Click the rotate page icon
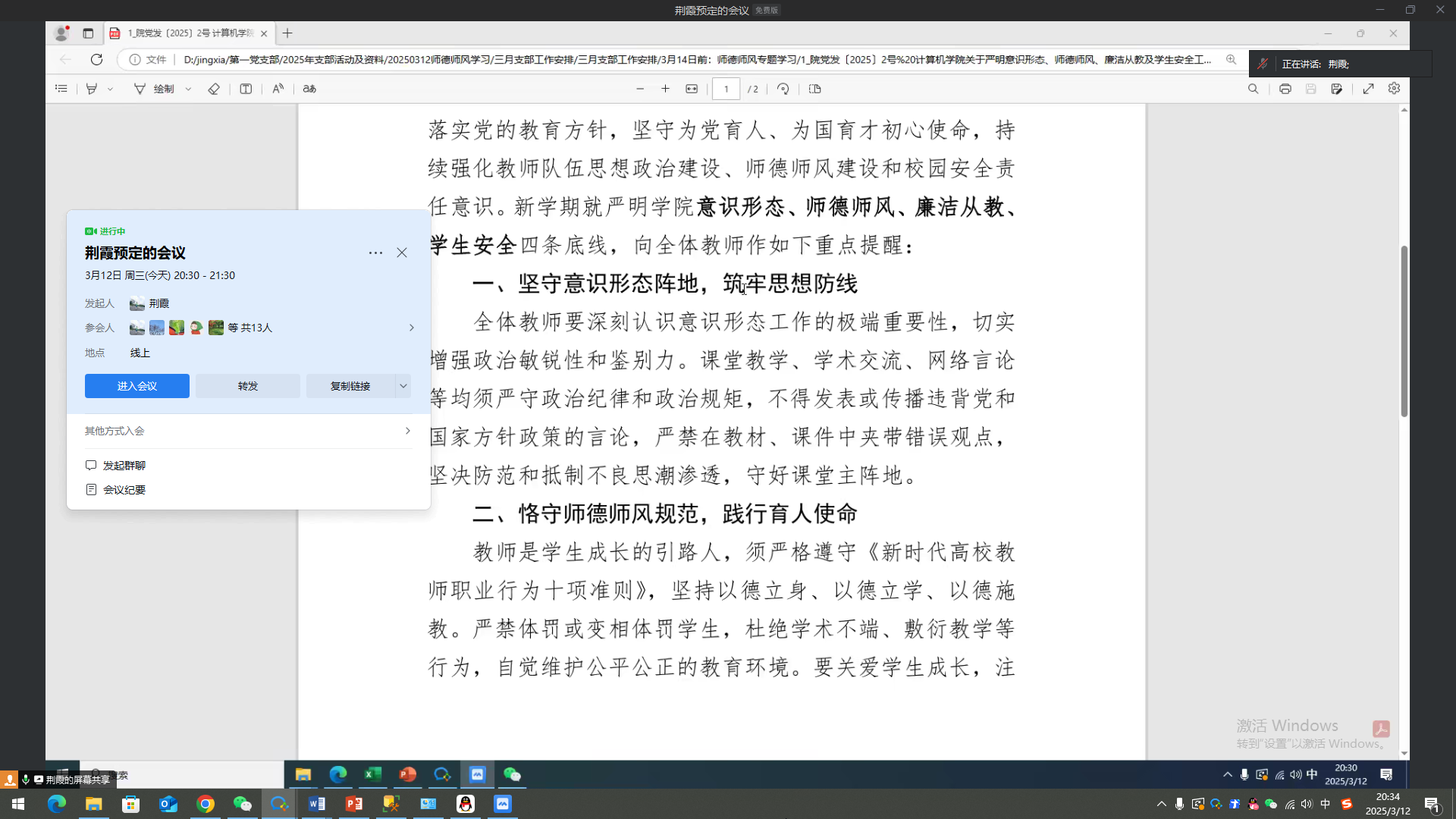This screenshot has height=819, width=1456. click(783, 89)
